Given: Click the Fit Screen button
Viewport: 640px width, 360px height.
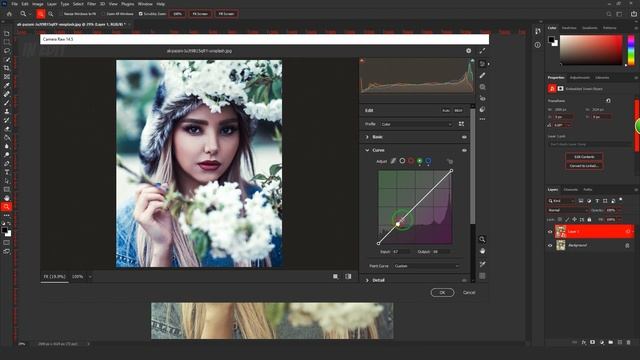Looking at the screenshot, I should click(x=200, y=14).
